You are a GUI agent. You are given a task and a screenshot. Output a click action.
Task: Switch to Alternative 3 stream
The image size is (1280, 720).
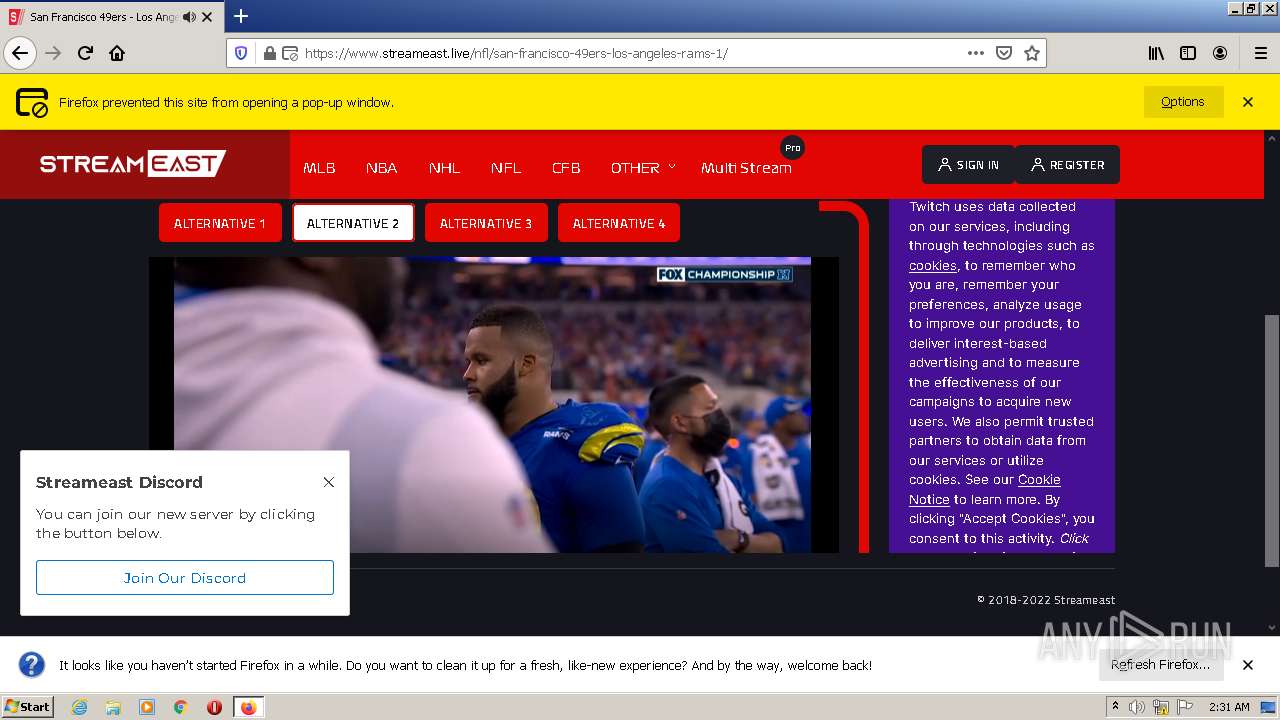486,223
